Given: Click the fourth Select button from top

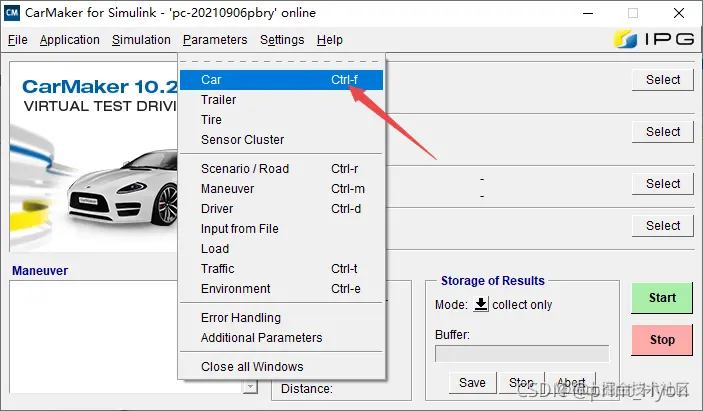Looking at the screenshot, I should coord(663,226).
